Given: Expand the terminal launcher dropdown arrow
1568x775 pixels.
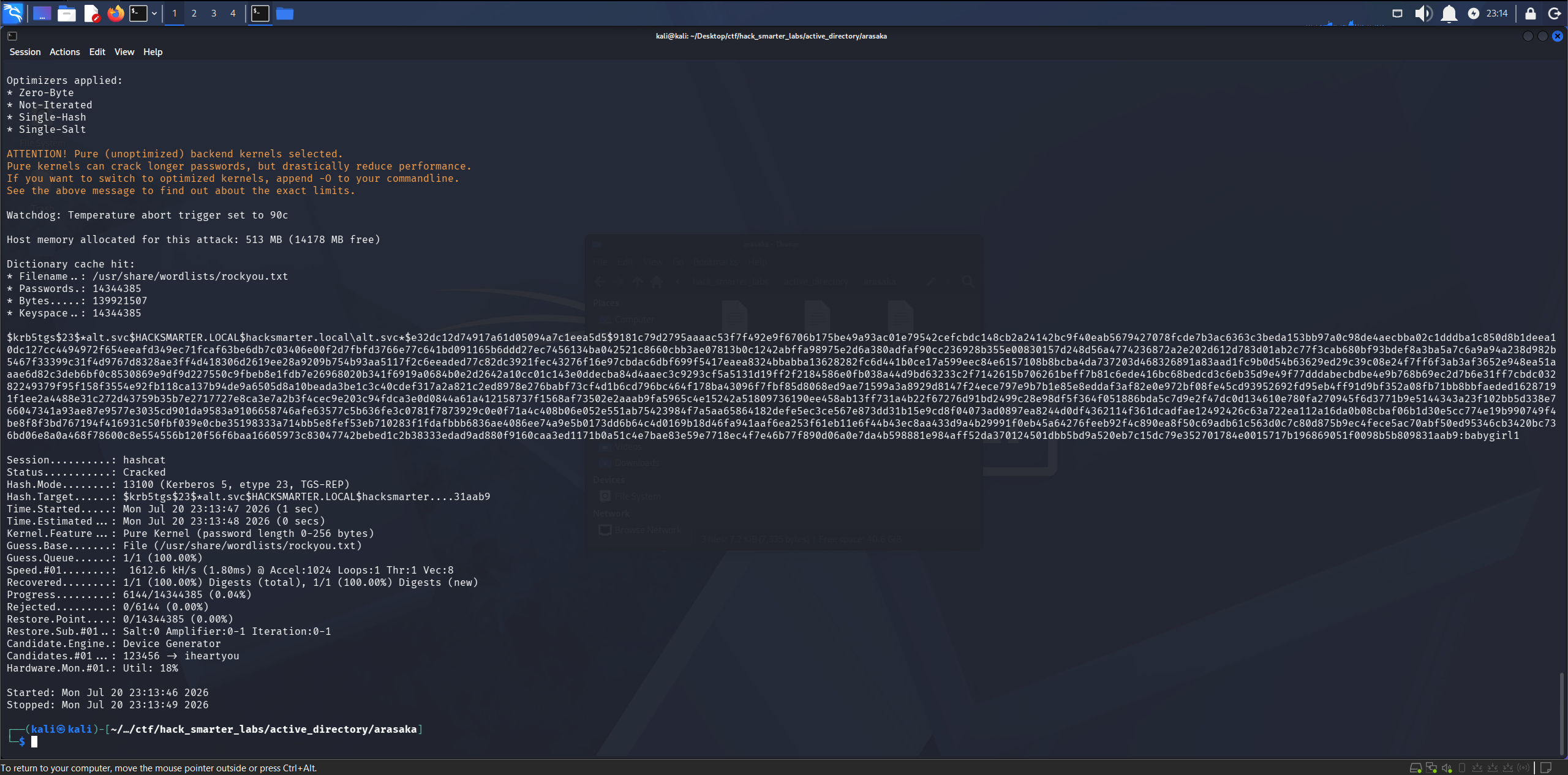Looking at the screenshot, I should tap(154, 13).
